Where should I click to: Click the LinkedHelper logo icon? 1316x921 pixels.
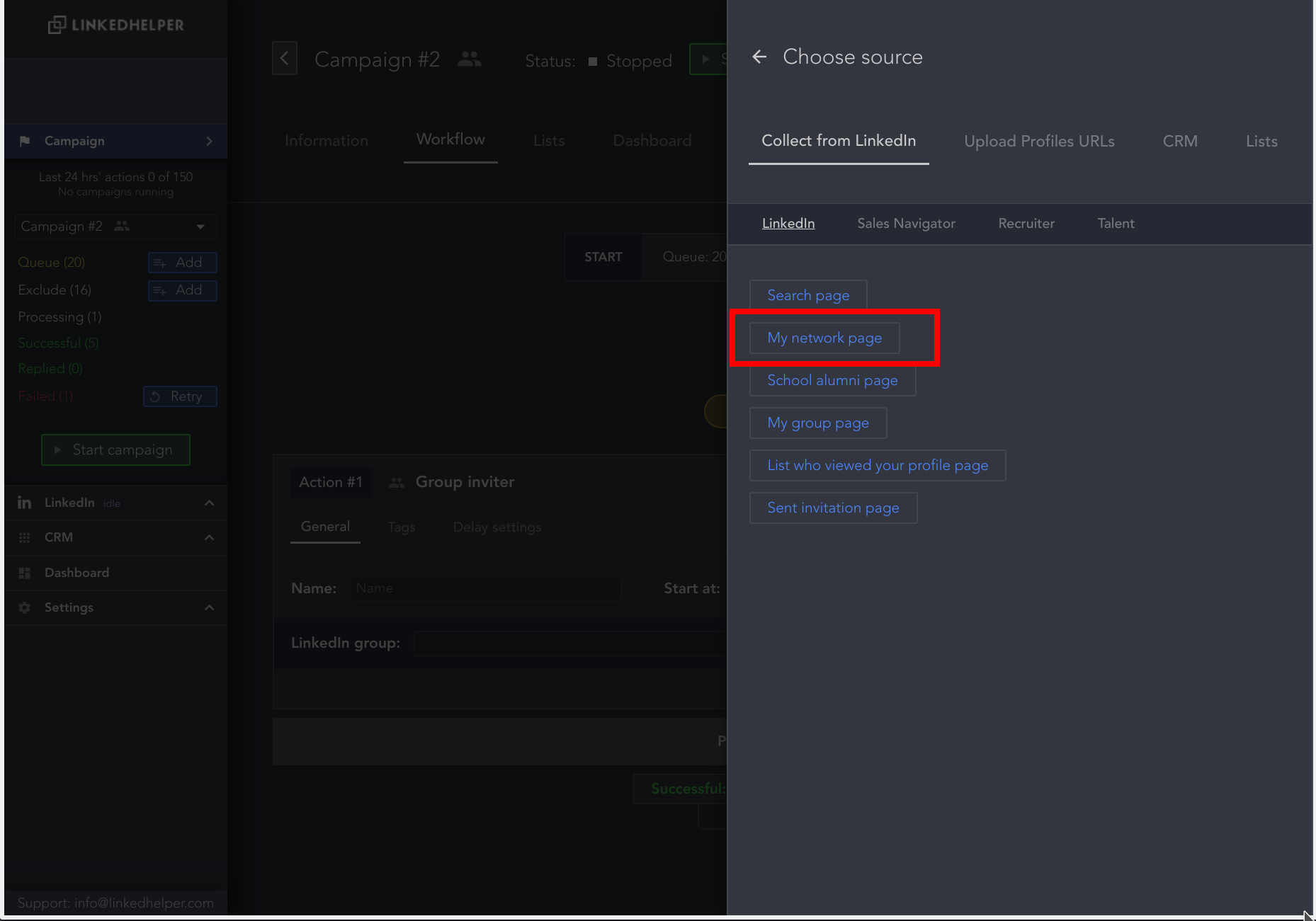(57, 25)
